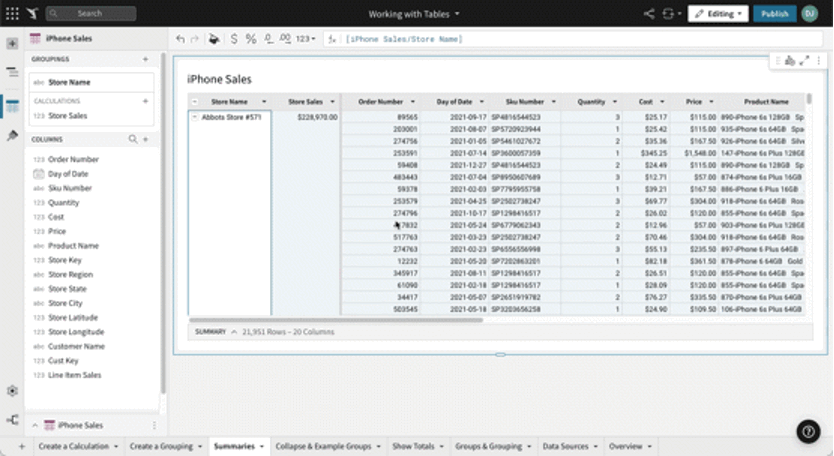Apply percent number format
The height and width of the screenshot is (456, 834).
click(x=251, y=39)
